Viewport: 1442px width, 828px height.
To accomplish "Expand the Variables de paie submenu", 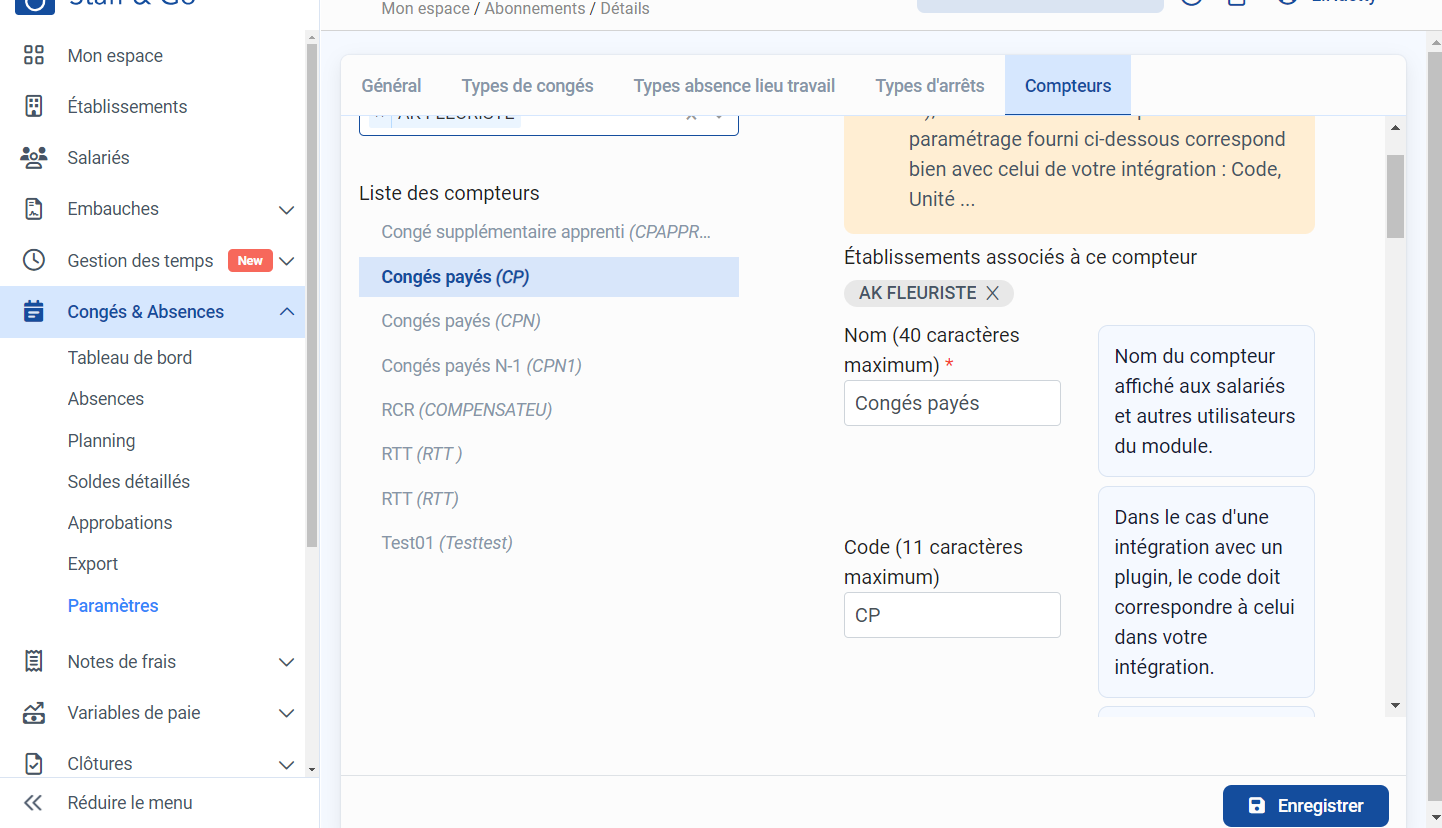I will [287, 713].
